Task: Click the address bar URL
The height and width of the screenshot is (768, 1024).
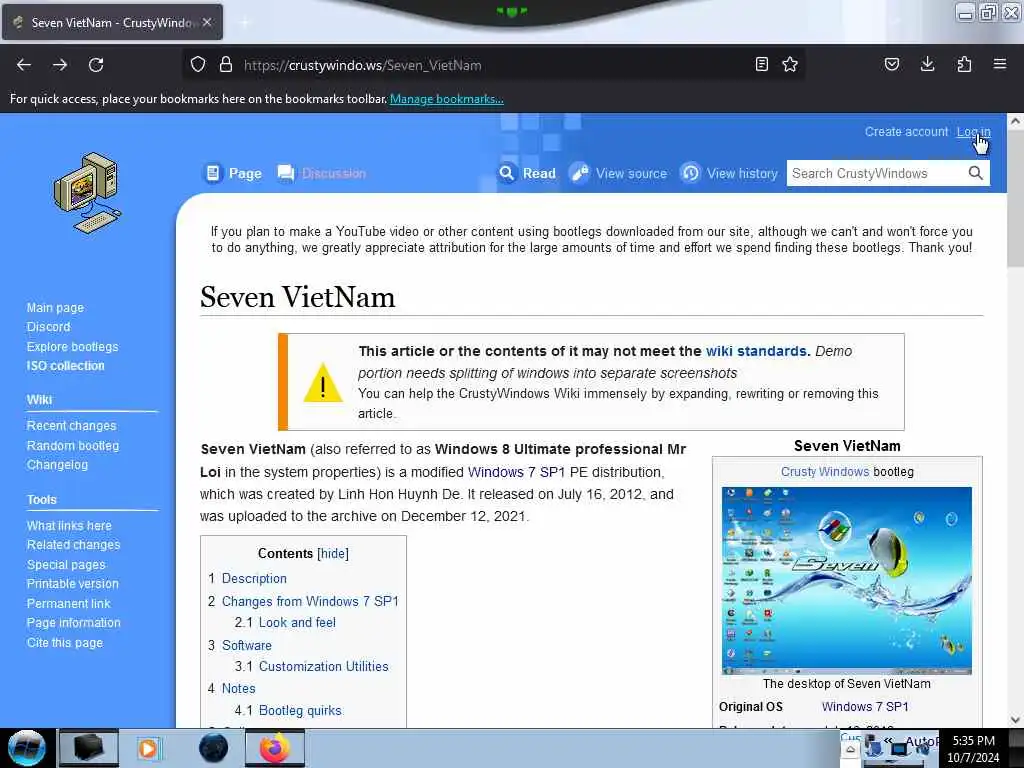Action: coord(362,65)
